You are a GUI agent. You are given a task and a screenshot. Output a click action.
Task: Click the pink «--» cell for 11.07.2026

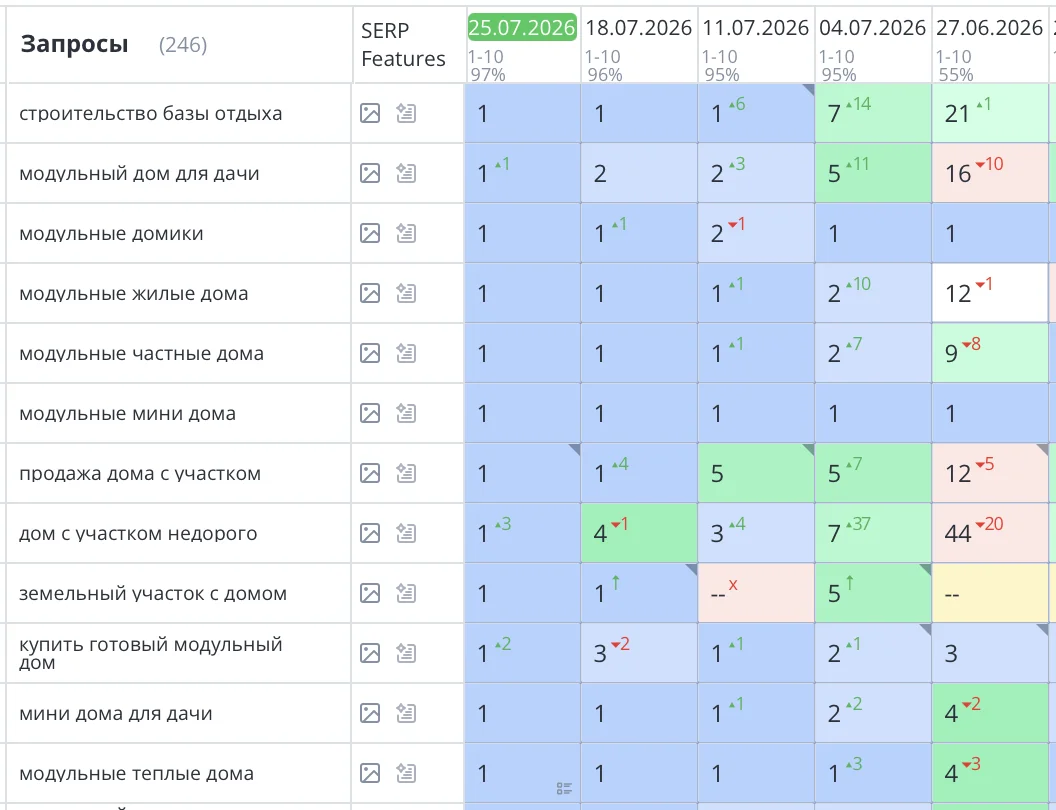[x=756, y=593]
